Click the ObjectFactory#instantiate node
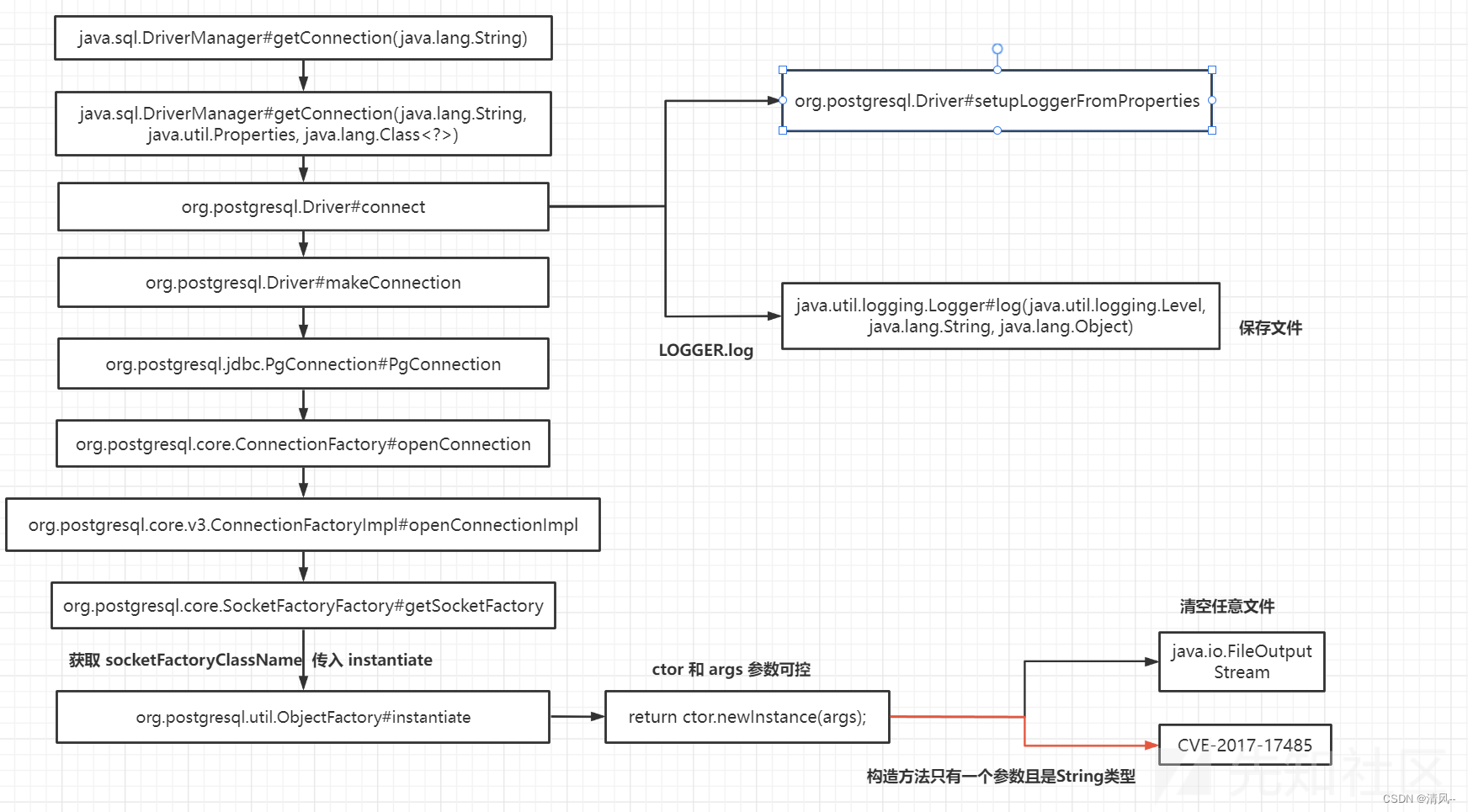Viewport: 1468px width, 812px height. (303, 717)
